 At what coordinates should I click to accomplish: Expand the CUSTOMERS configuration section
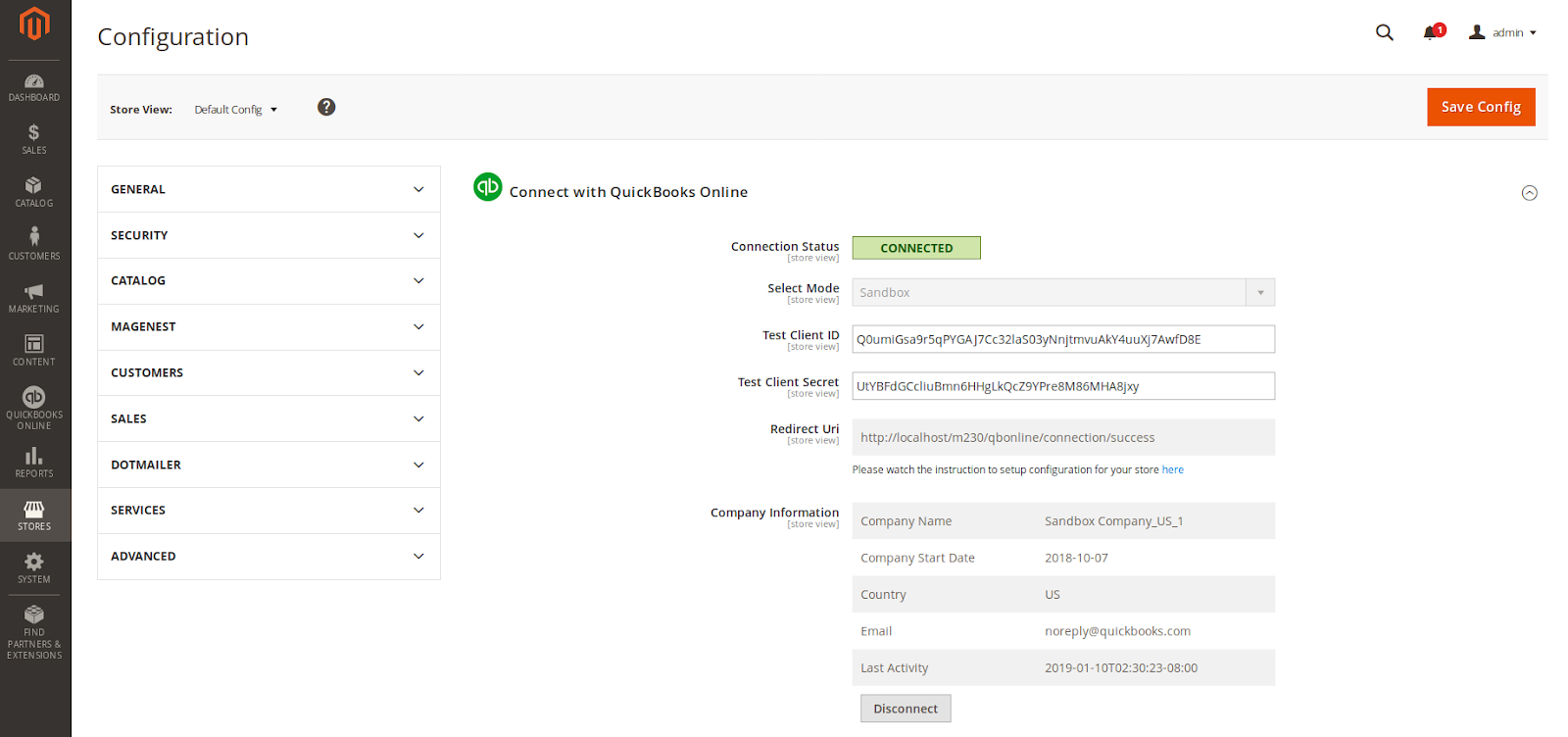[269, 372]
